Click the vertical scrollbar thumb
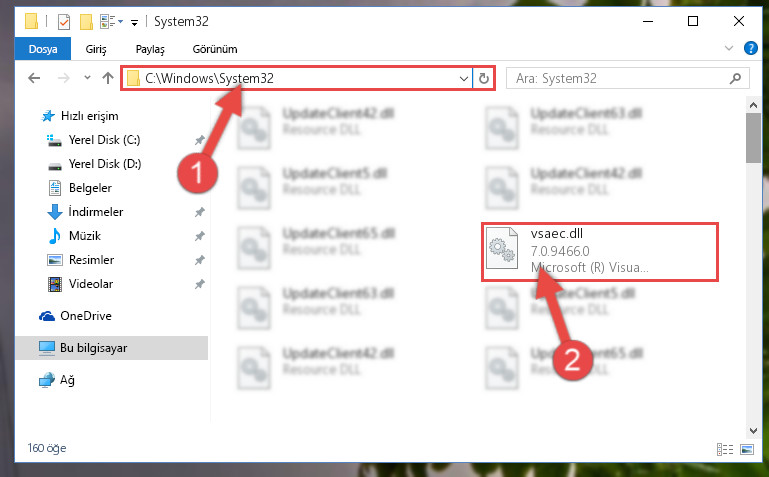The height and width of the screenshot is (477, 769). click(753, 138)
